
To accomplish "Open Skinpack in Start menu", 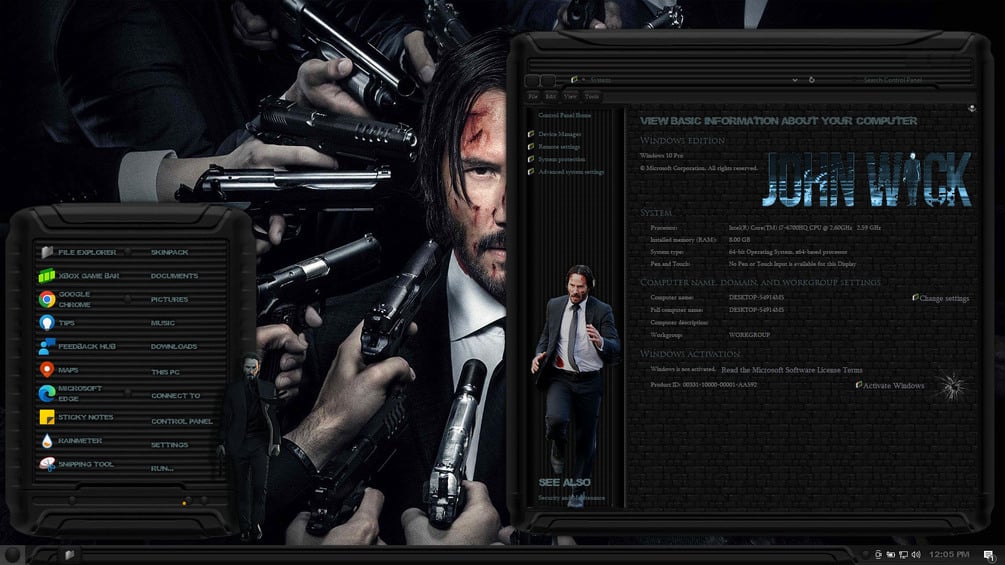I will pos(169,252).
